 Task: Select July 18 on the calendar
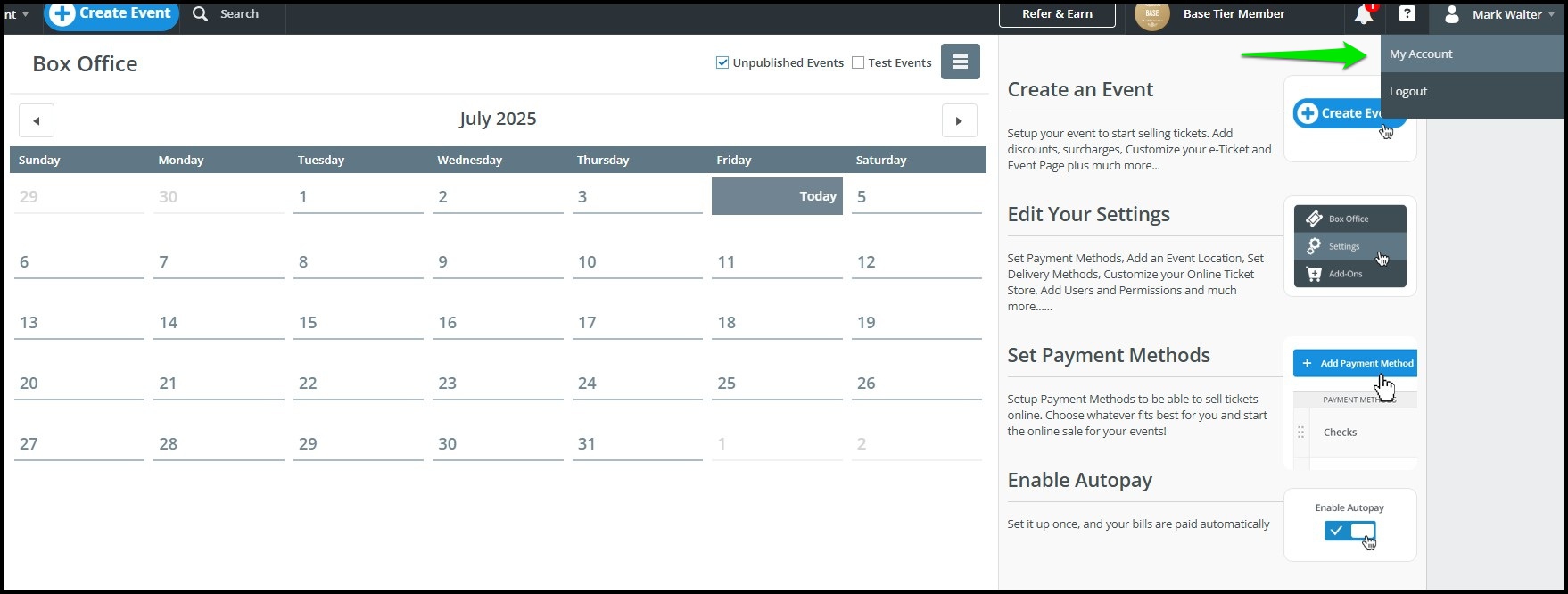pos(777,323)
